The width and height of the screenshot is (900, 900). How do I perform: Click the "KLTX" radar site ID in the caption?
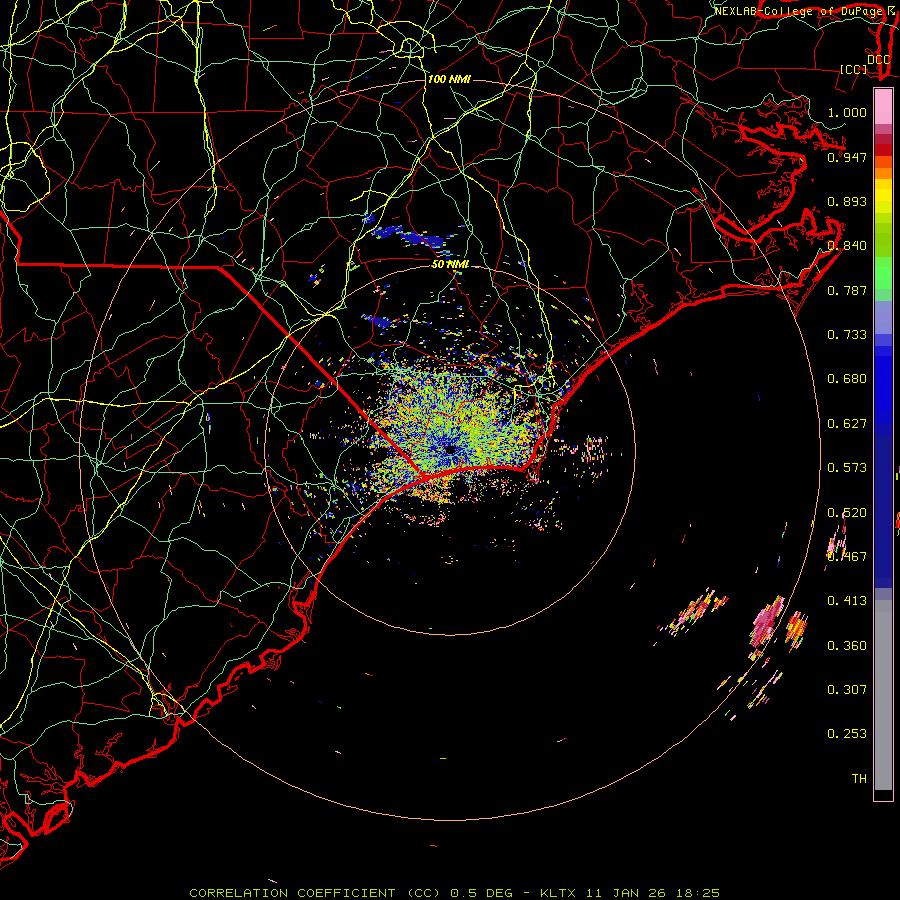pos(557,893)
